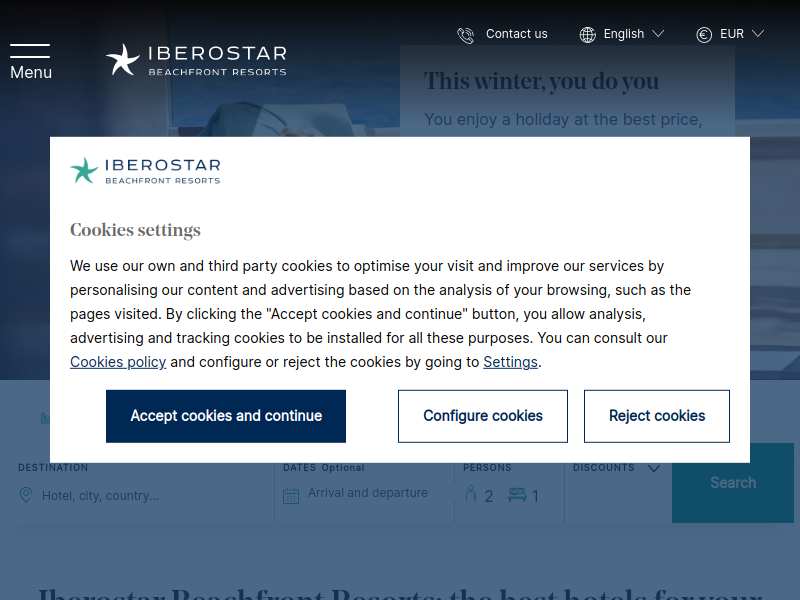Expand the Discounts chevron
Image resolution: width=800 pixels, height=600 pixels.
pos(654,468)
